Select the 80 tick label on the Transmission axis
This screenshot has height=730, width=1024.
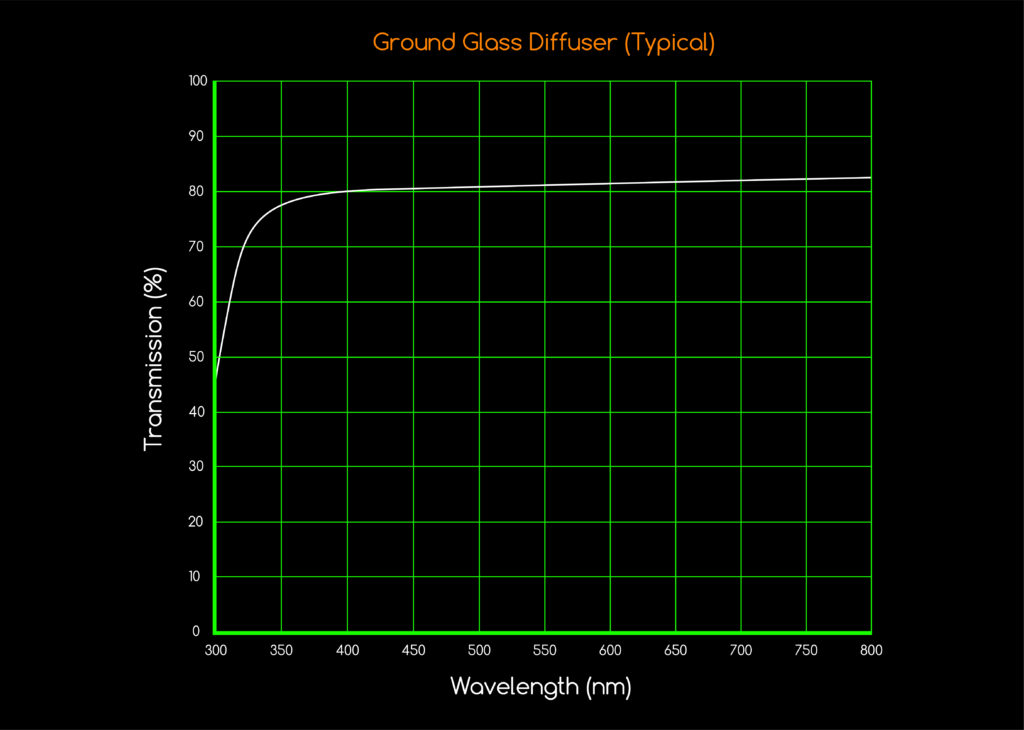(x=196, y=191)
